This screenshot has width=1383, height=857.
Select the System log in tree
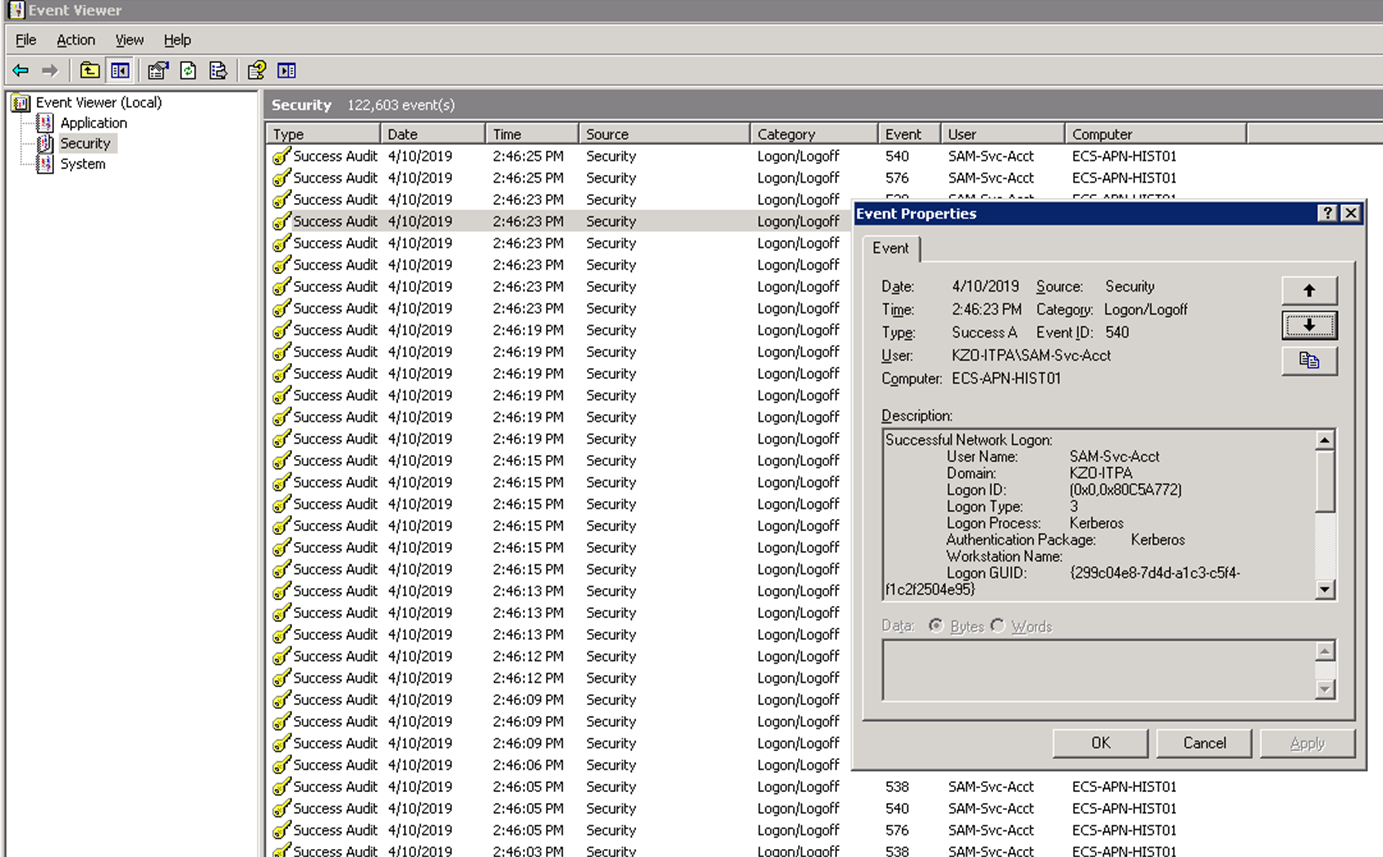coord(82,164)
